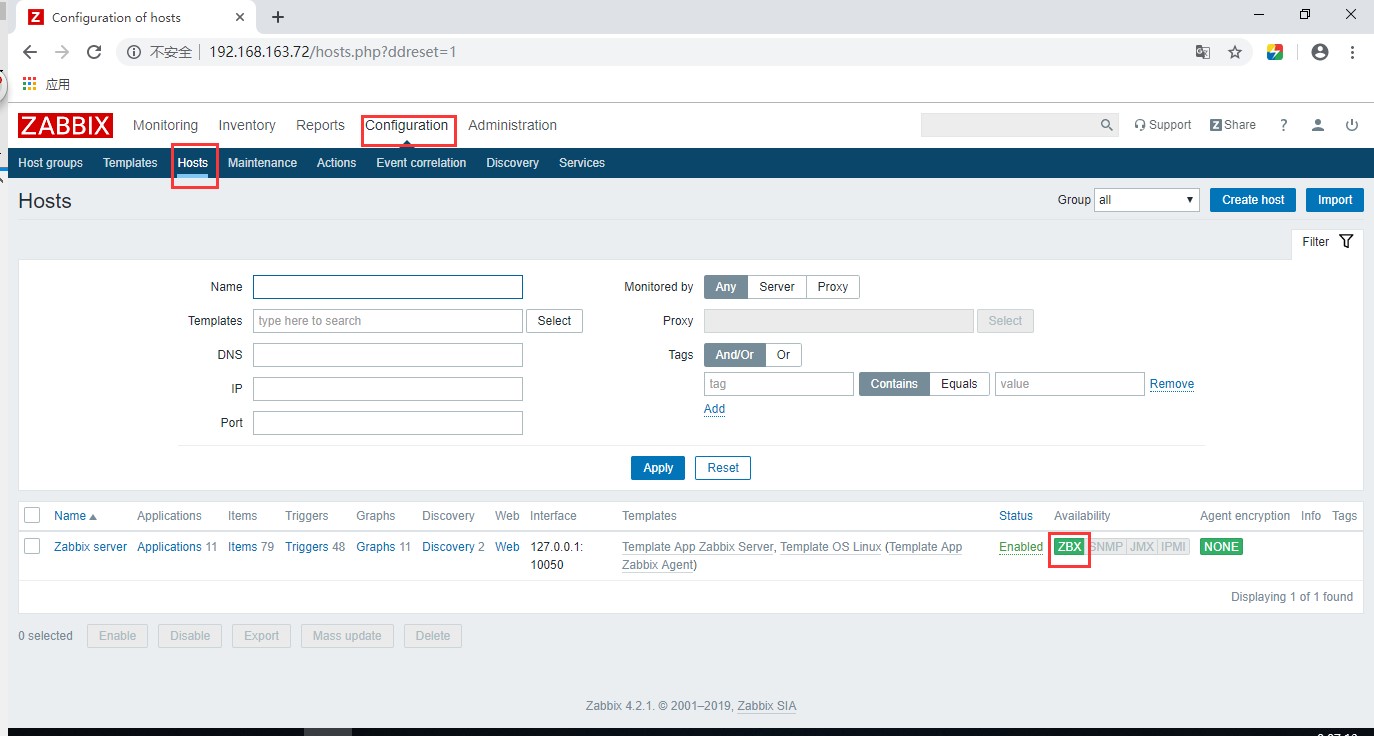Click the site info icon
The width and height of the screenshot is (1374, 736).
pyautogui.click(x=132, y=52)
